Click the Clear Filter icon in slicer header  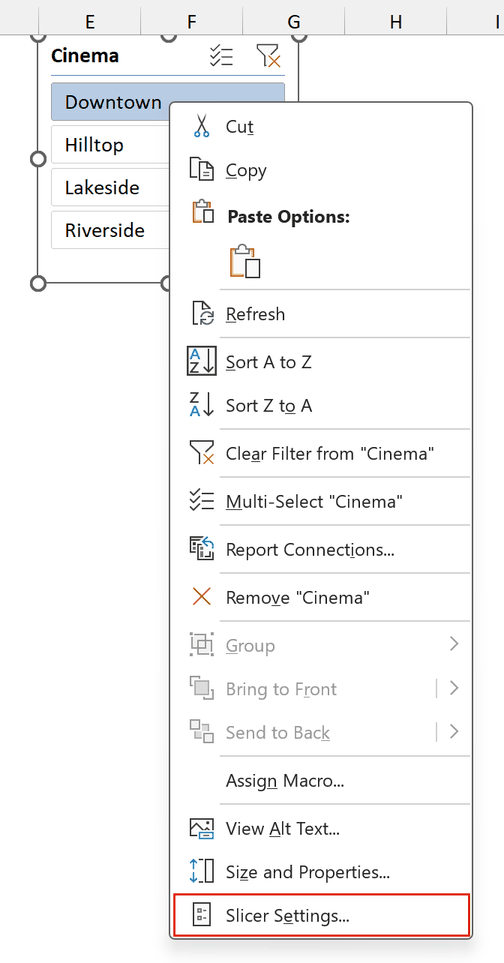268,56
